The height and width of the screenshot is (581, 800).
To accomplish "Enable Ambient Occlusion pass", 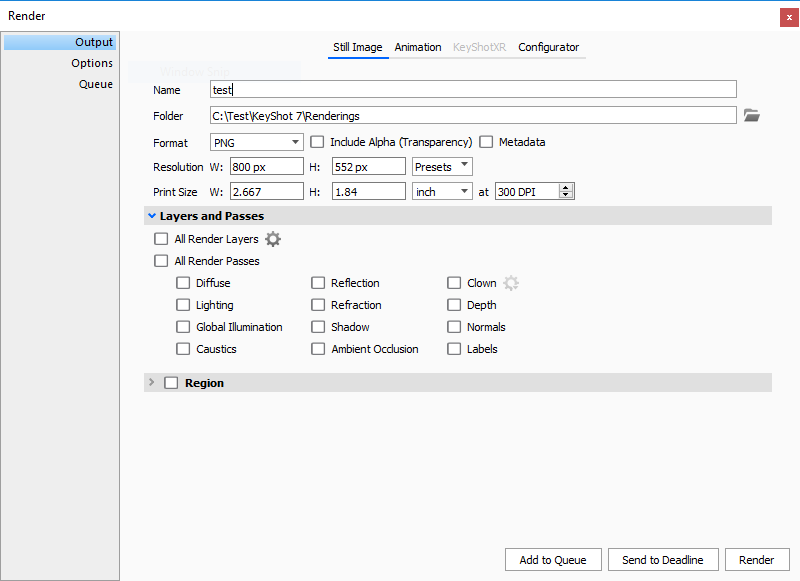I will coord(318,349).
